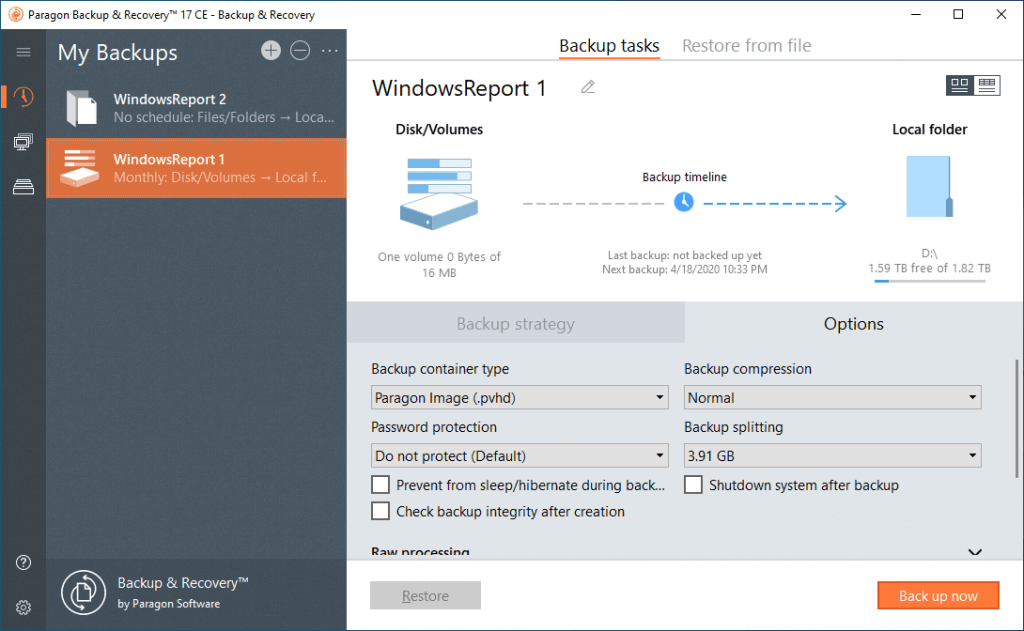The height and width of the screenshot is (631, 1024).
Task: Minimize the Paragon window
Action: pyautogui.click(x=916, y=14)
